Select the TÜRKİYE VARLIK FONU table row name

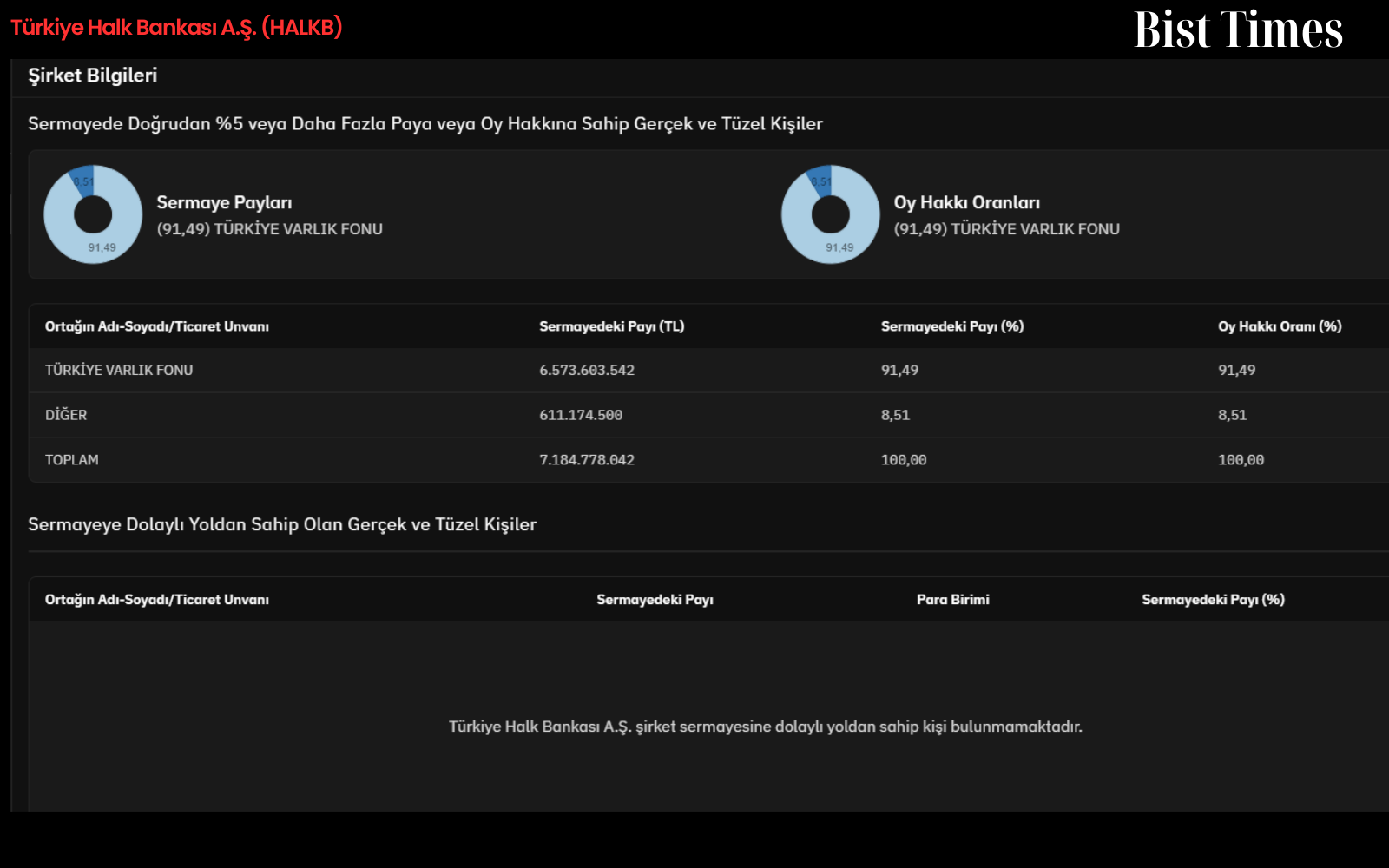click(x=119, y=370)
